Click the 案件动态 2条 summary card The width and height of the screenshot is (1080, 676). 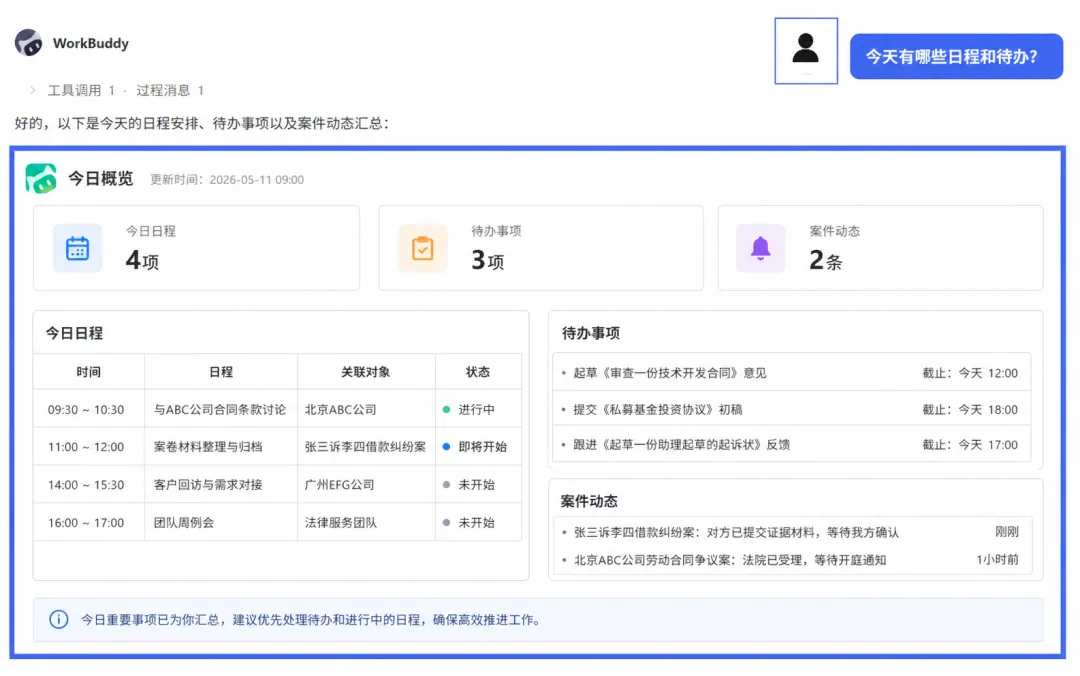click(x=880, y=248)
